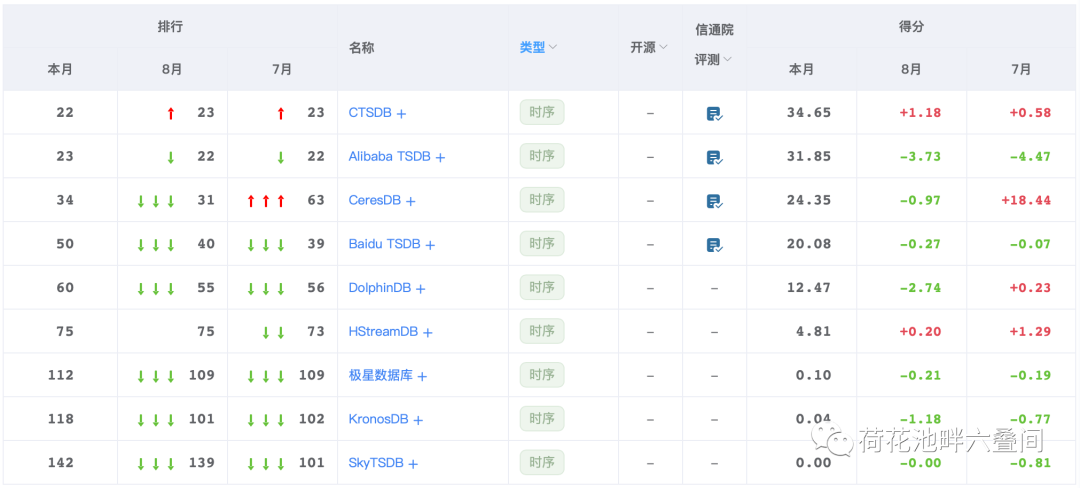This screenshot has height=488, width=1080.
Task: Click Alibaba TSDB evaluation report icon
Action: 714,157
